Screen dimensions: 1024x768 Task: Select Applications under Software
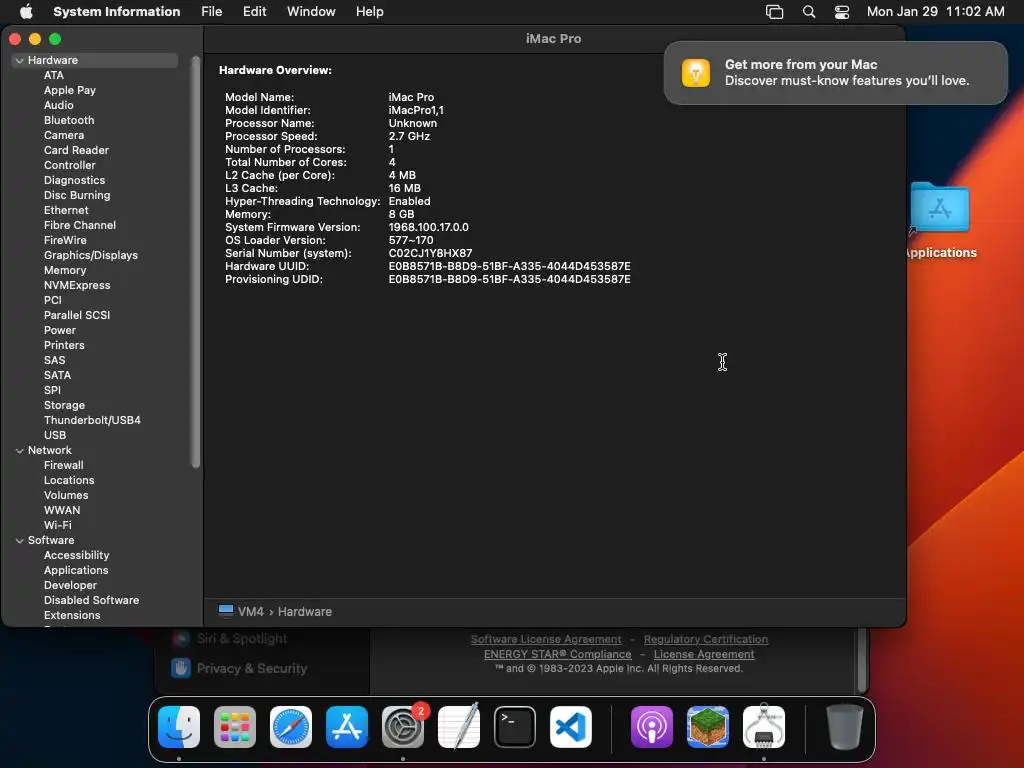click(76, 571)
